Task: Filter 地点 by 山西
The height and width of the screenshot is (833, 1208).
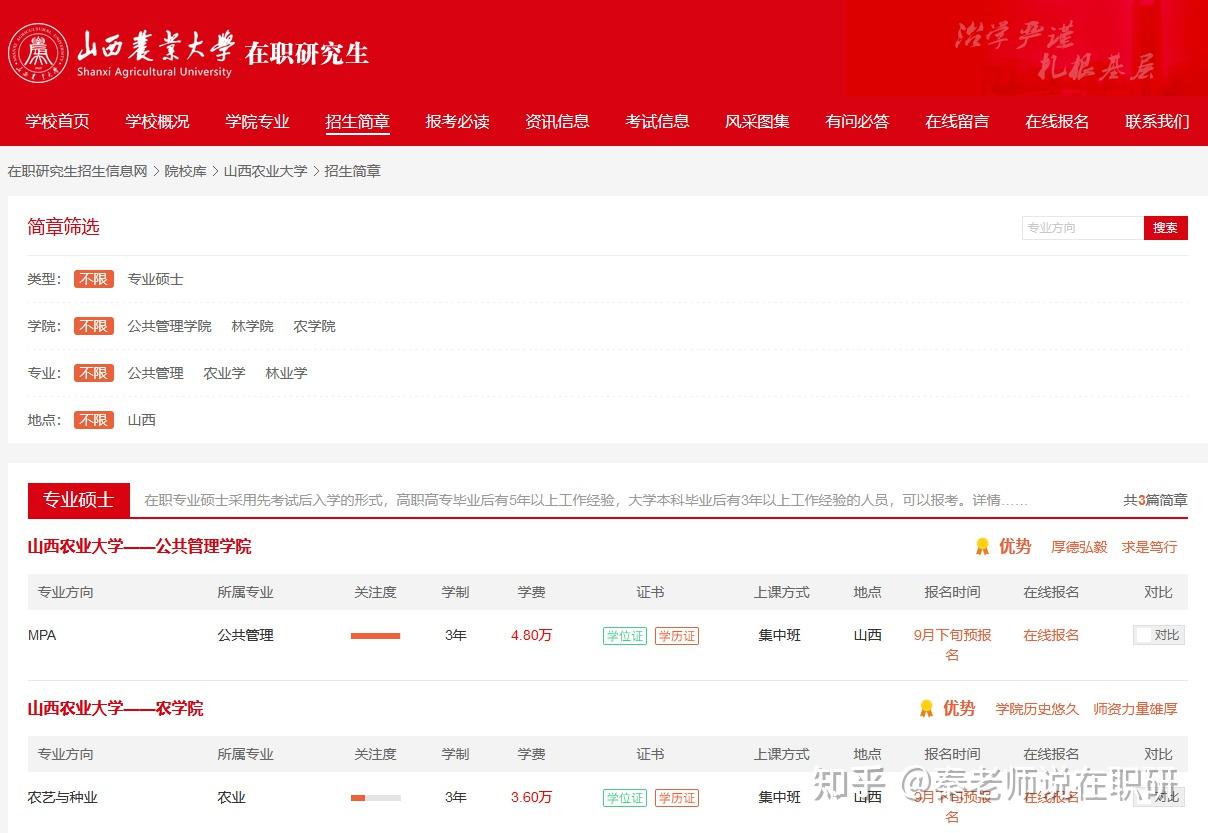Action: (141, 420)
